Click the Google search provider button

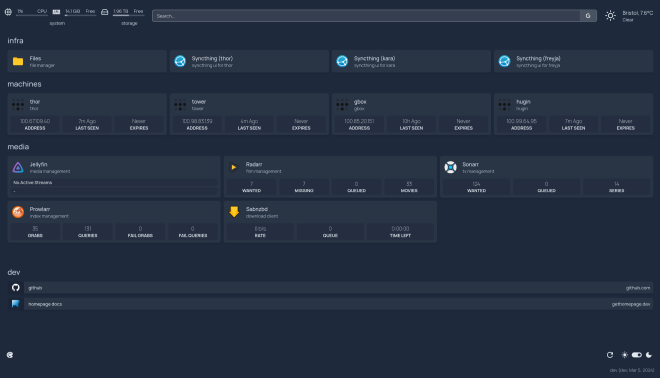(588, 16)
